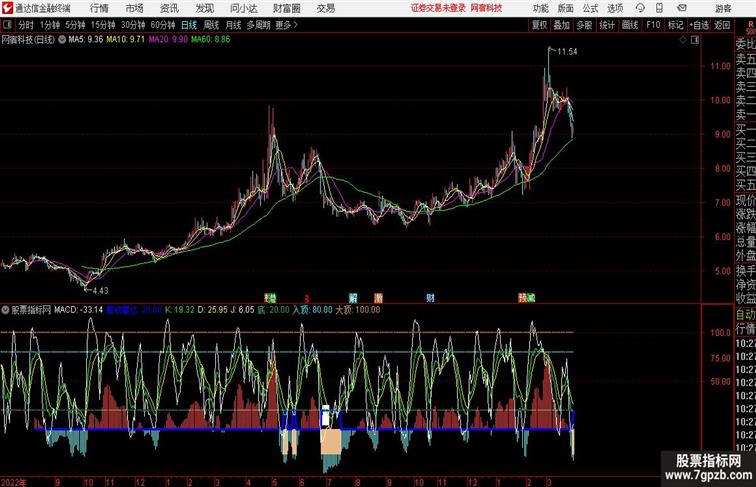The image size is (756, 487).
Task: Open the 发现 menu
Action: (x=204, y=8)
